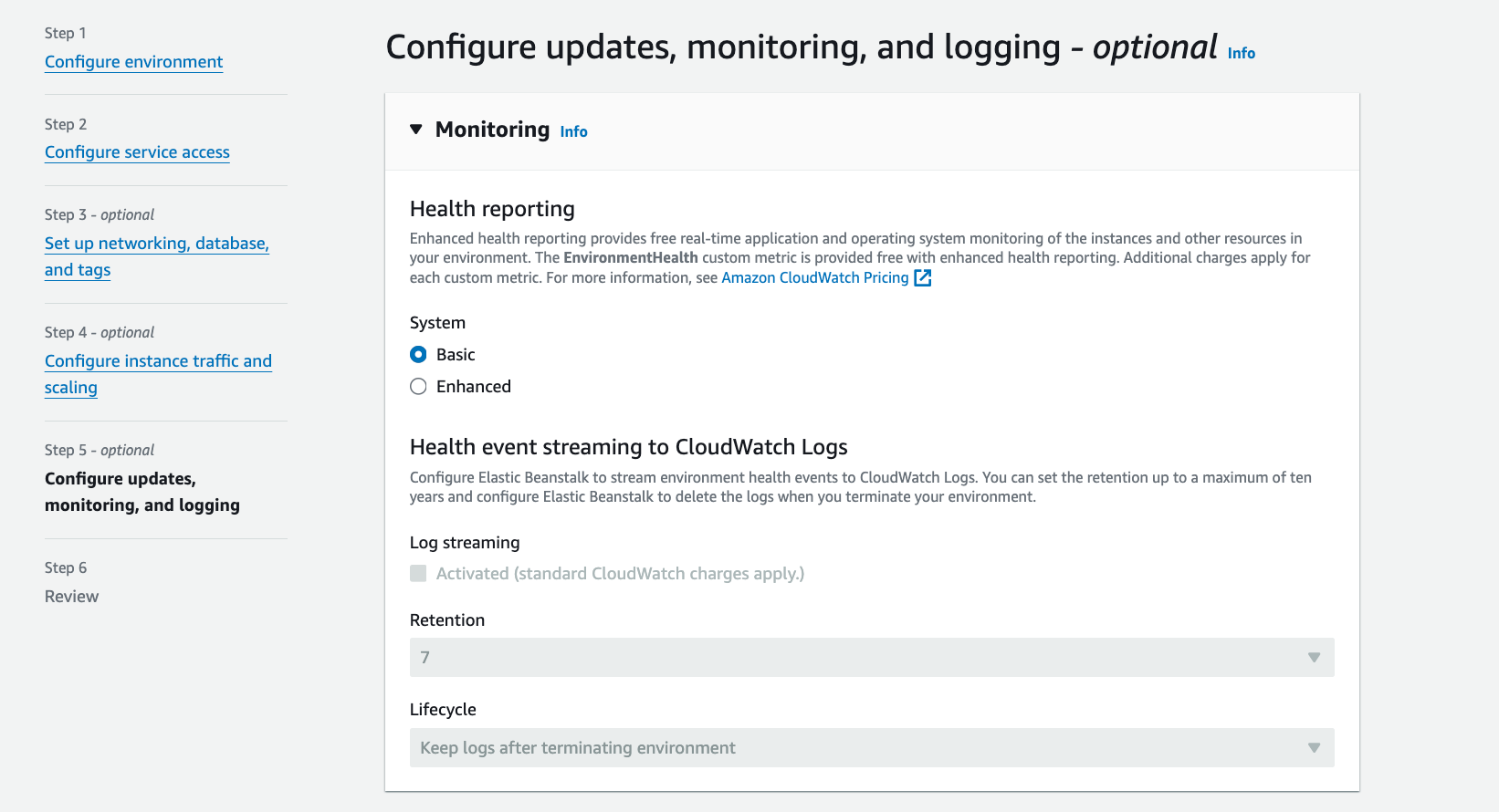Click Activated standard CloudWatch charges label

click(x=620, y=573)
